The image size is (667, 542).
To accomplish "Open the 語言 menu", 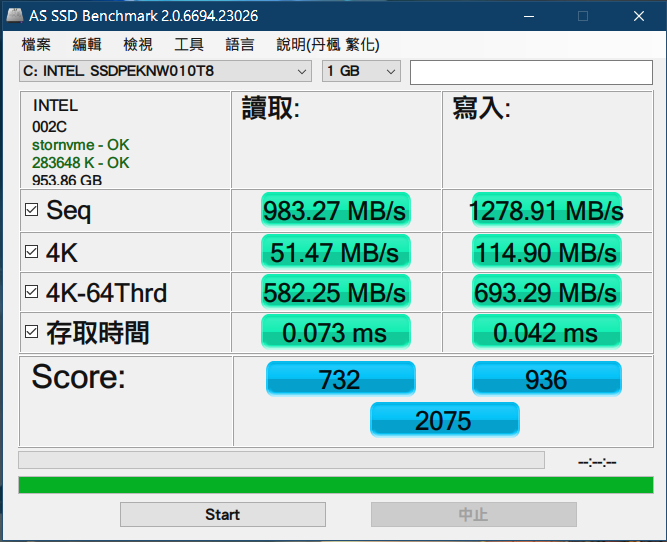I will point(240,44).
